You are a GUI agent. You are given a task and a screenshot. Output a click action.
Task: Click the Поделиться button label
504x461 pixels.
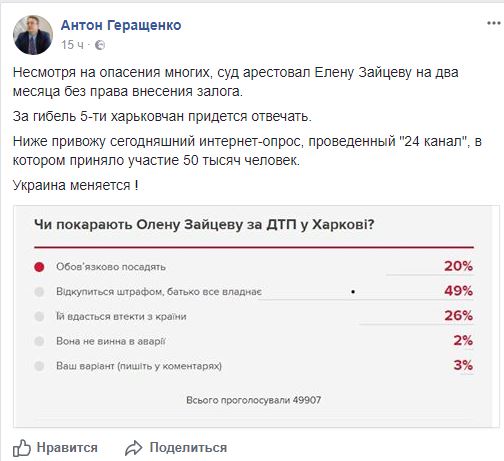[188, 447]
